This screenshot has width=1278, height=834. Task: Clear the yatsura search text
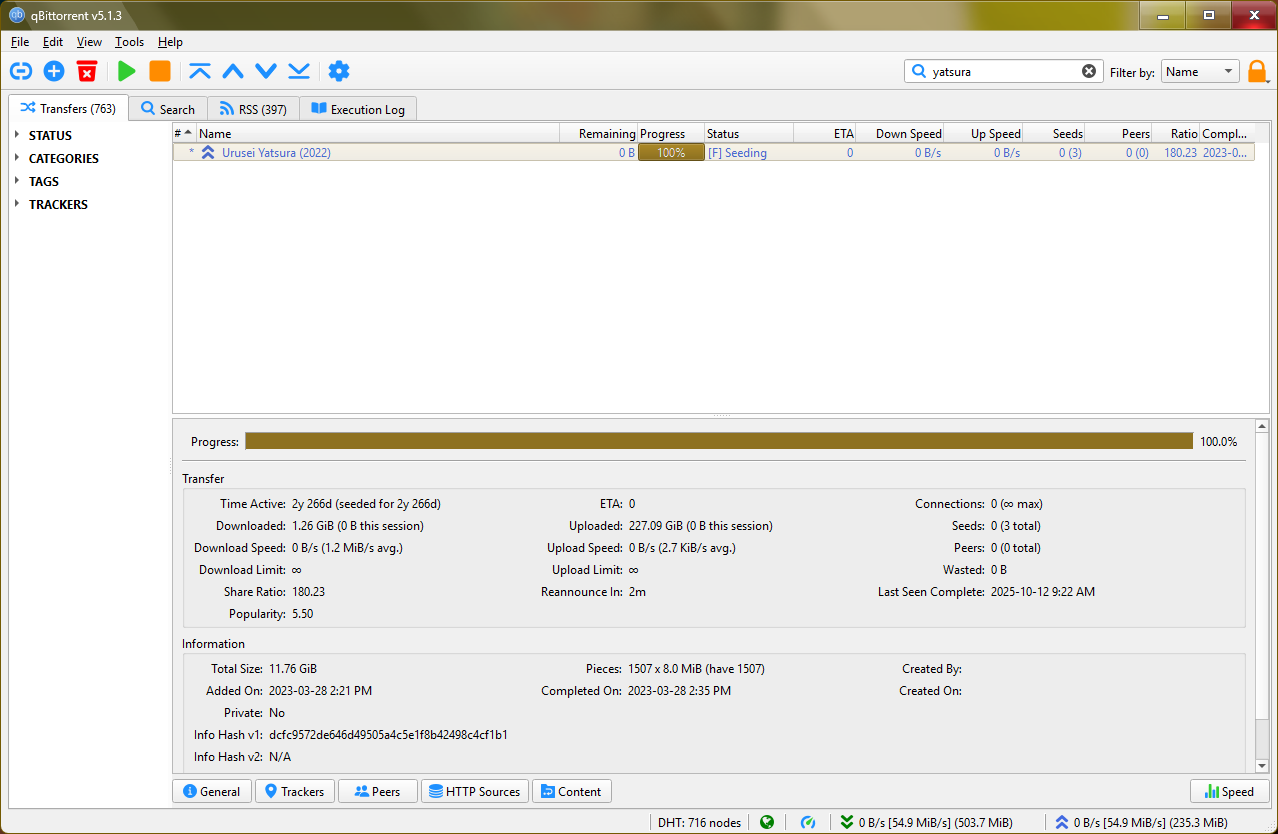click(1089, 71)
